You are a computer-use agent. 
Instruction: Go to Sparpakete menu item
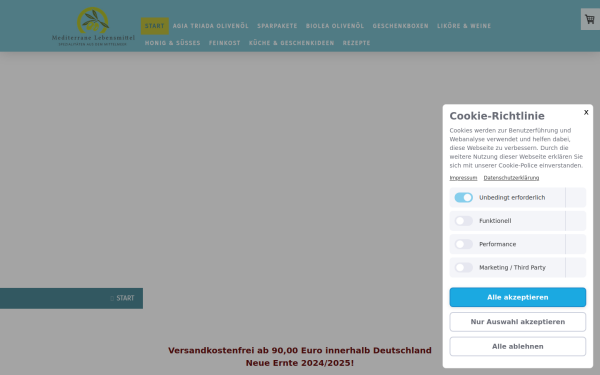[277, 26]
